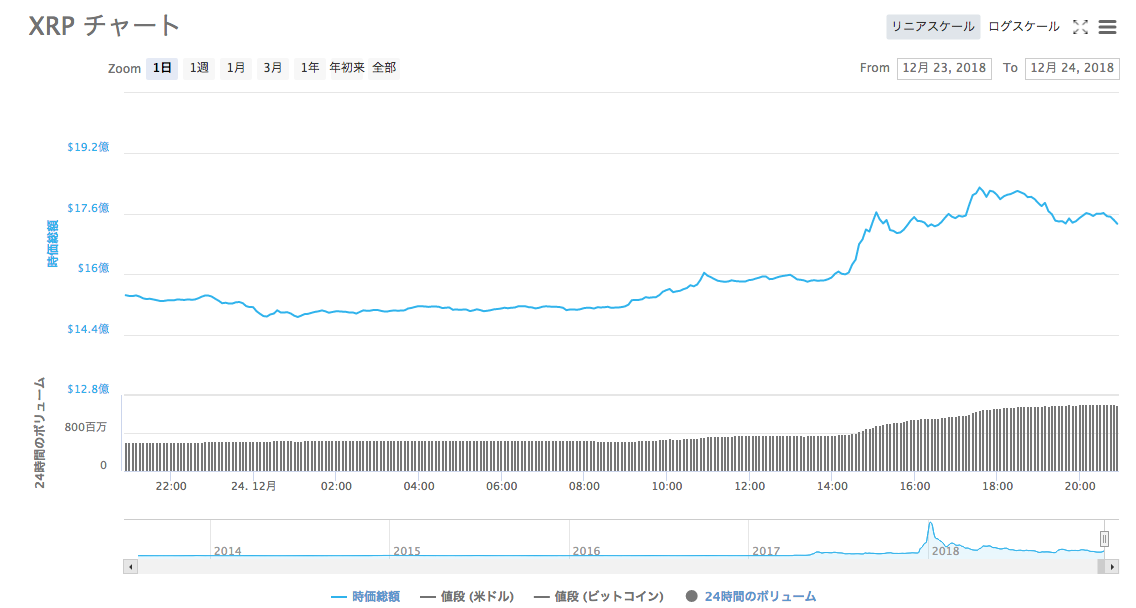Show 値段 (ビットコイン) price series

point(598,597)
